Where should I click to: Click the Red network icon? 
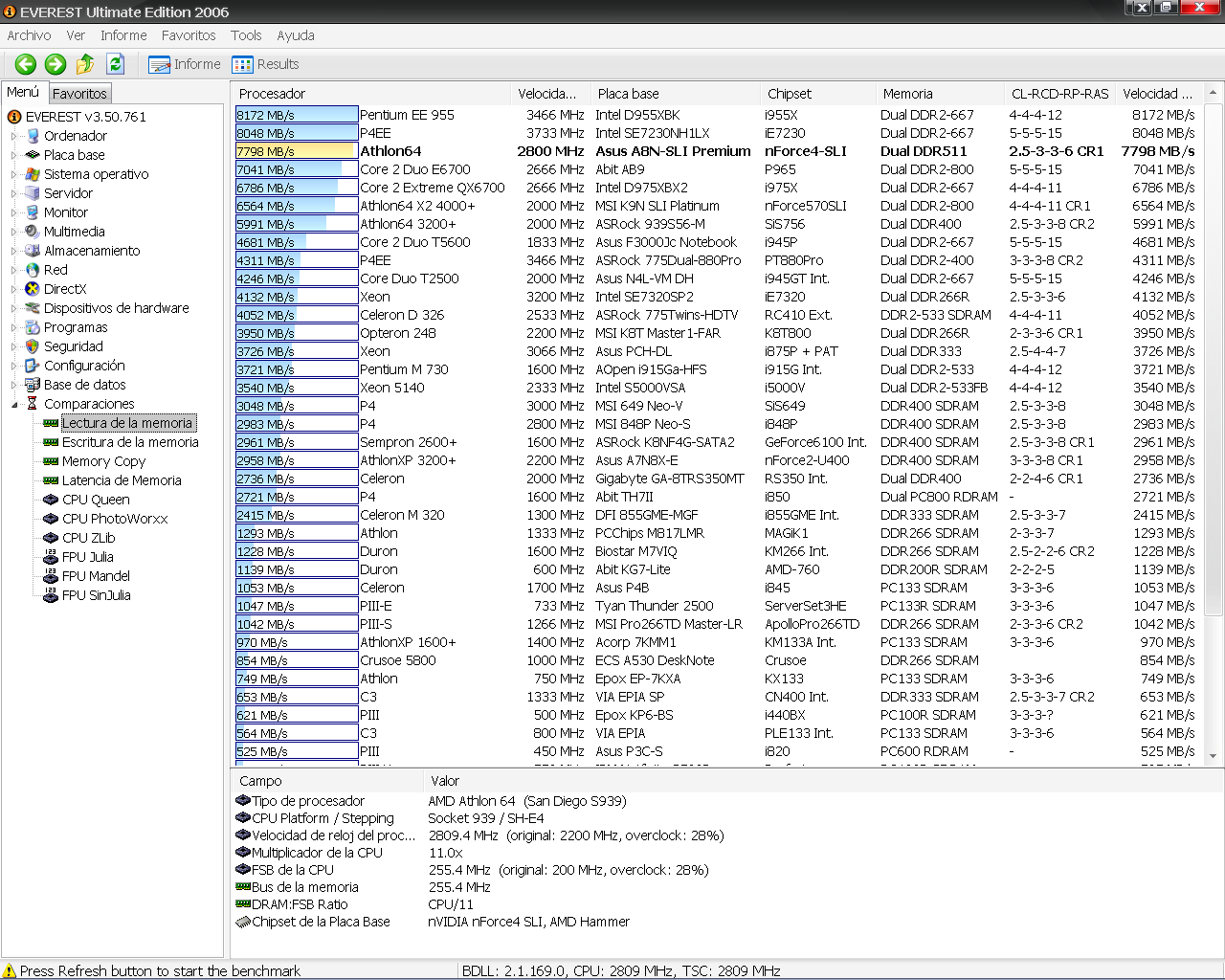tap(33, 270)
